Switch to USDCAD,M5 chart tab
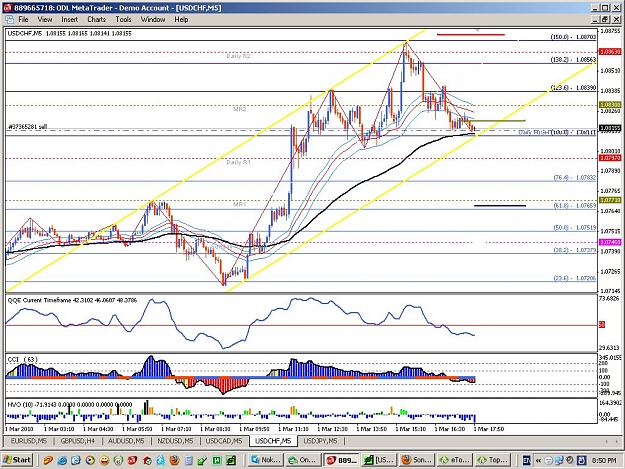This screenshot has height=469, width=625. (x=224, y=441)
